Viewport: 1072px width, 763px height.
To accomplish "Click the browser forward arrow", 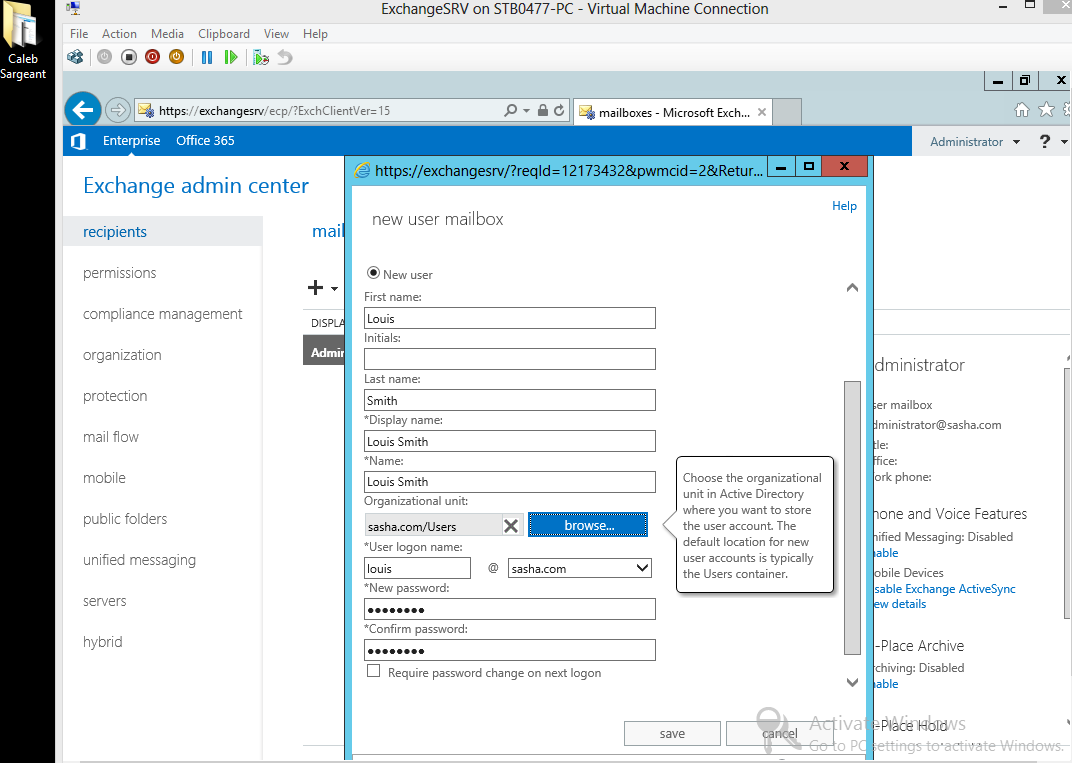I will click(x=118, y=110).
